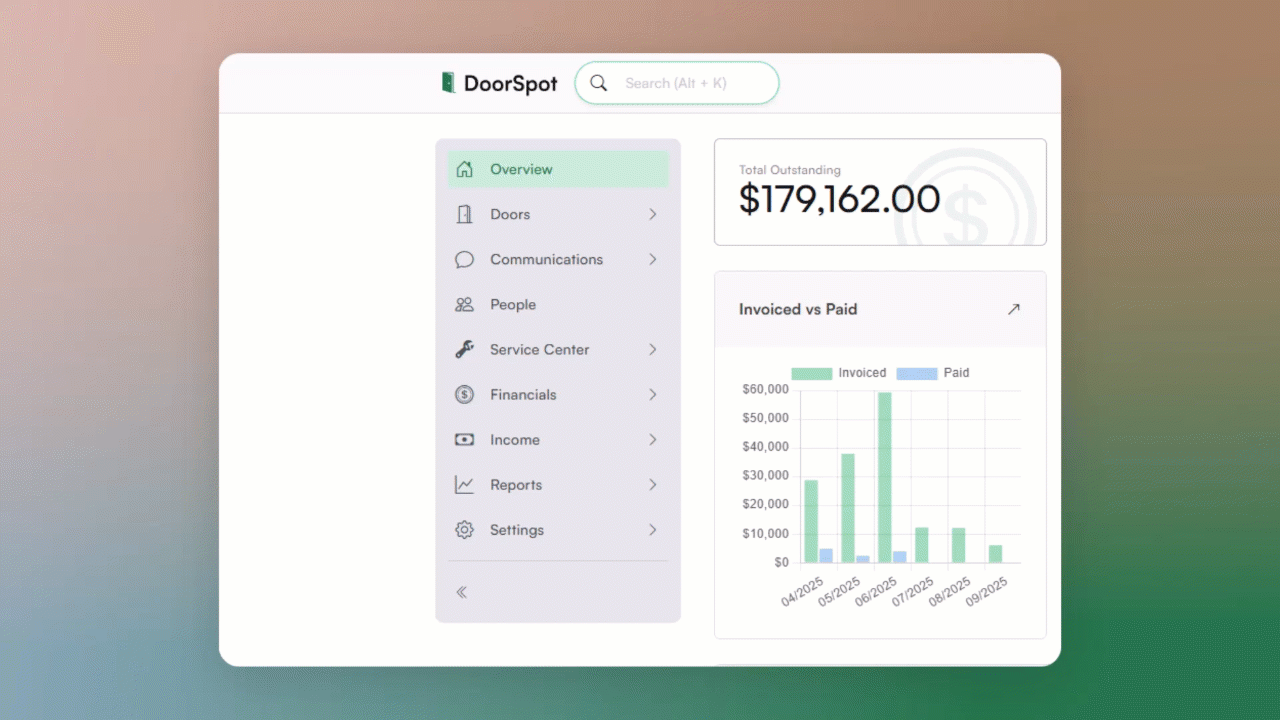Open the Reports menu label
The width and height of the screenshot is (1280, 720).
(x=516, y=485)
